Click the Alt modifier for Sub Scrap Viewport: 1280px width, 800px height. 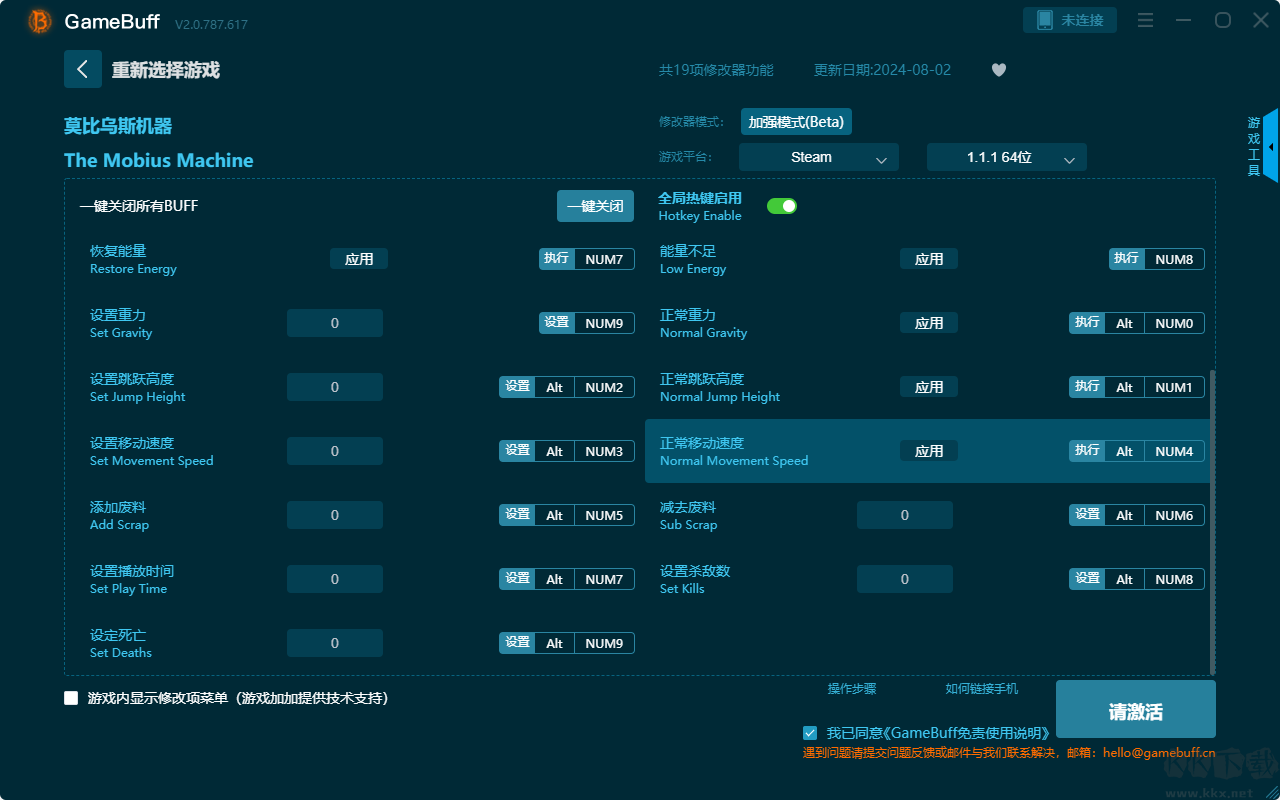click(x=1124, y=515)
